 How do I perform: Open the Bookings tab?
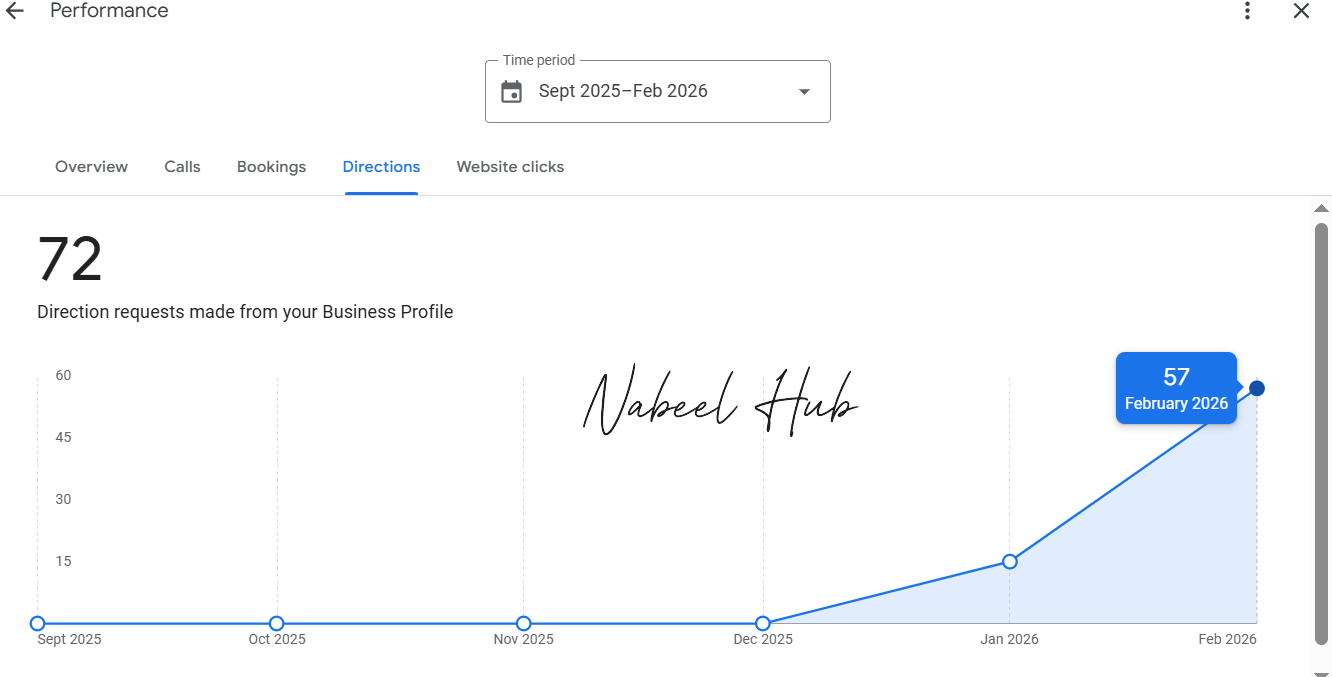point(271,167)
